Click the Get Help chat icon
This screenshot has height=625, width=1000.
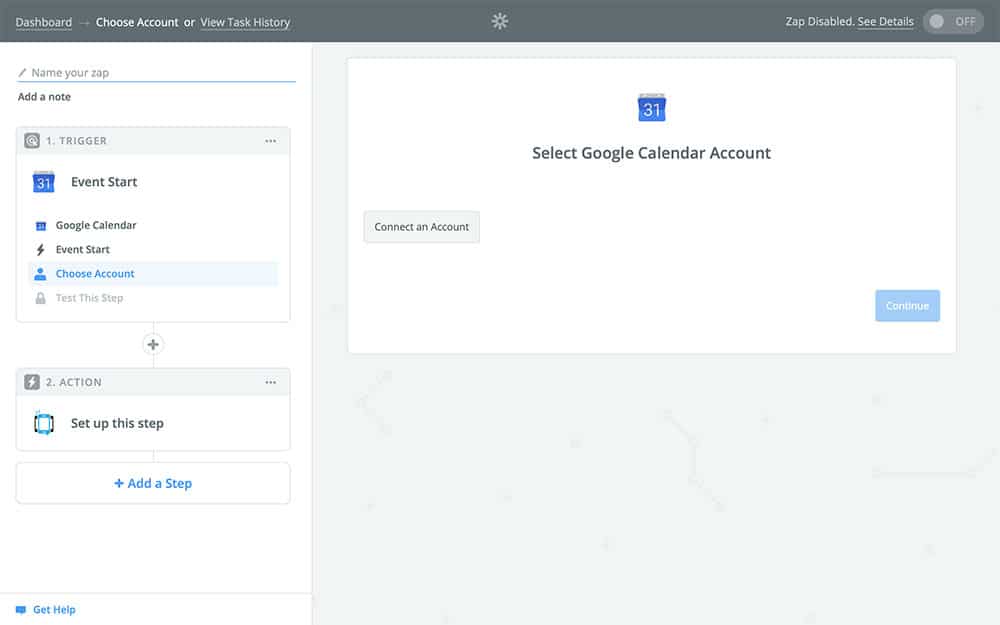pyautogui.click(x=21, y=610)
